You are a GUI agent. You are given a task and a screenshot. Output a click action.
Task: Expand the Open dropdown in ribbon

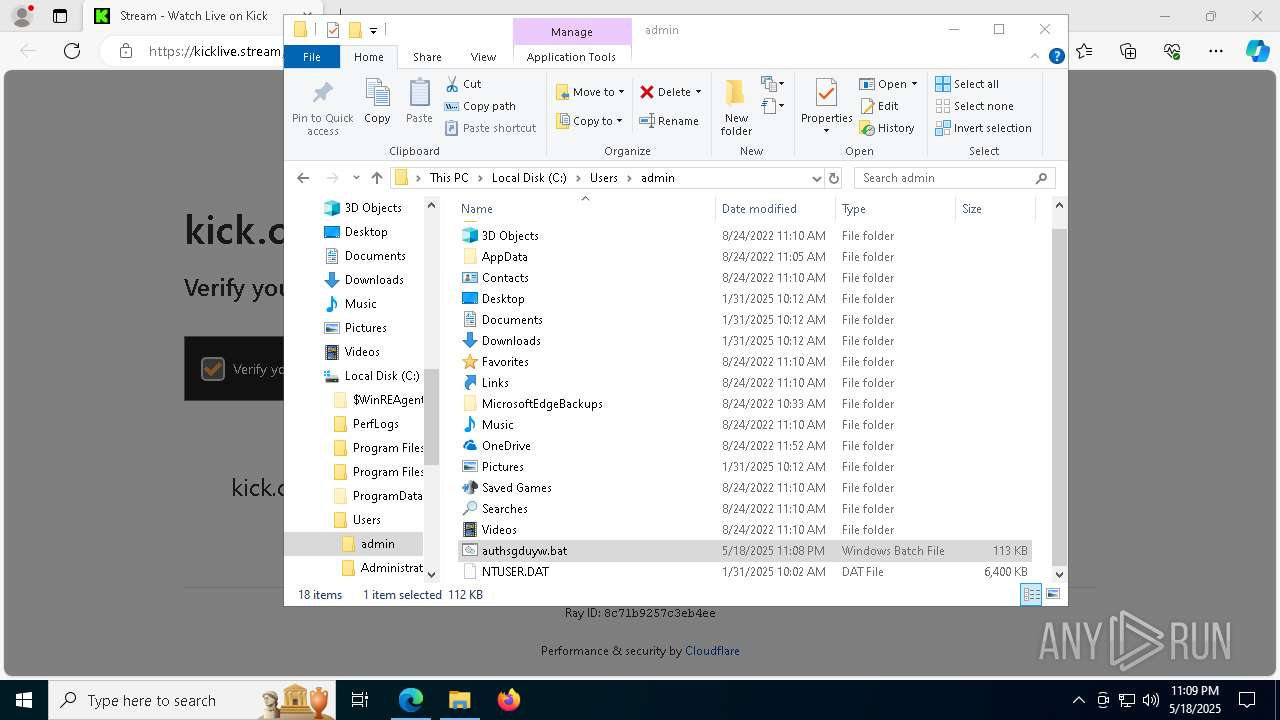[x=916, y=84]
